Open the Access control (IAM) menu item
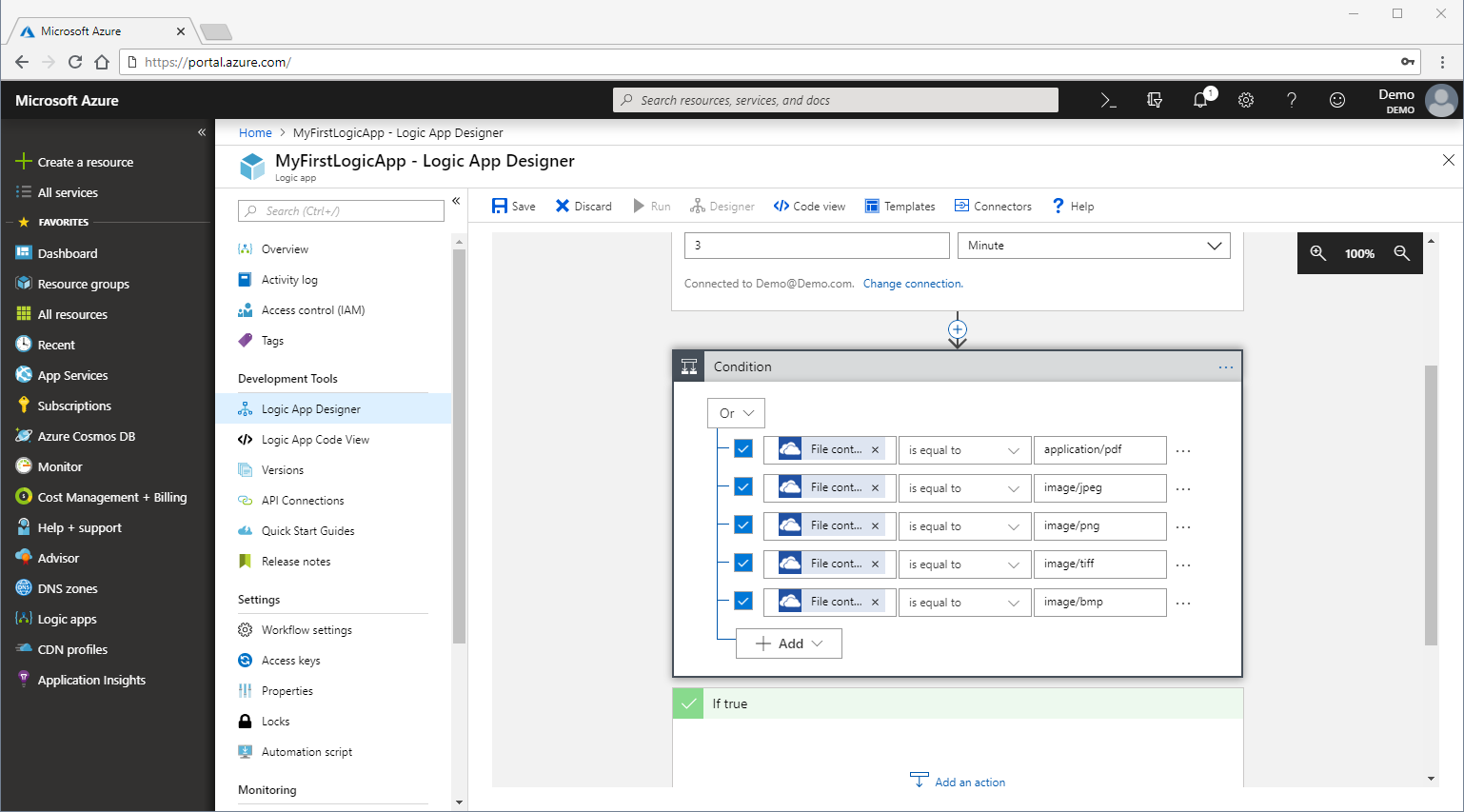This screenshot has width=1464, height=812. pyautogui.click(x=312, y=310)
